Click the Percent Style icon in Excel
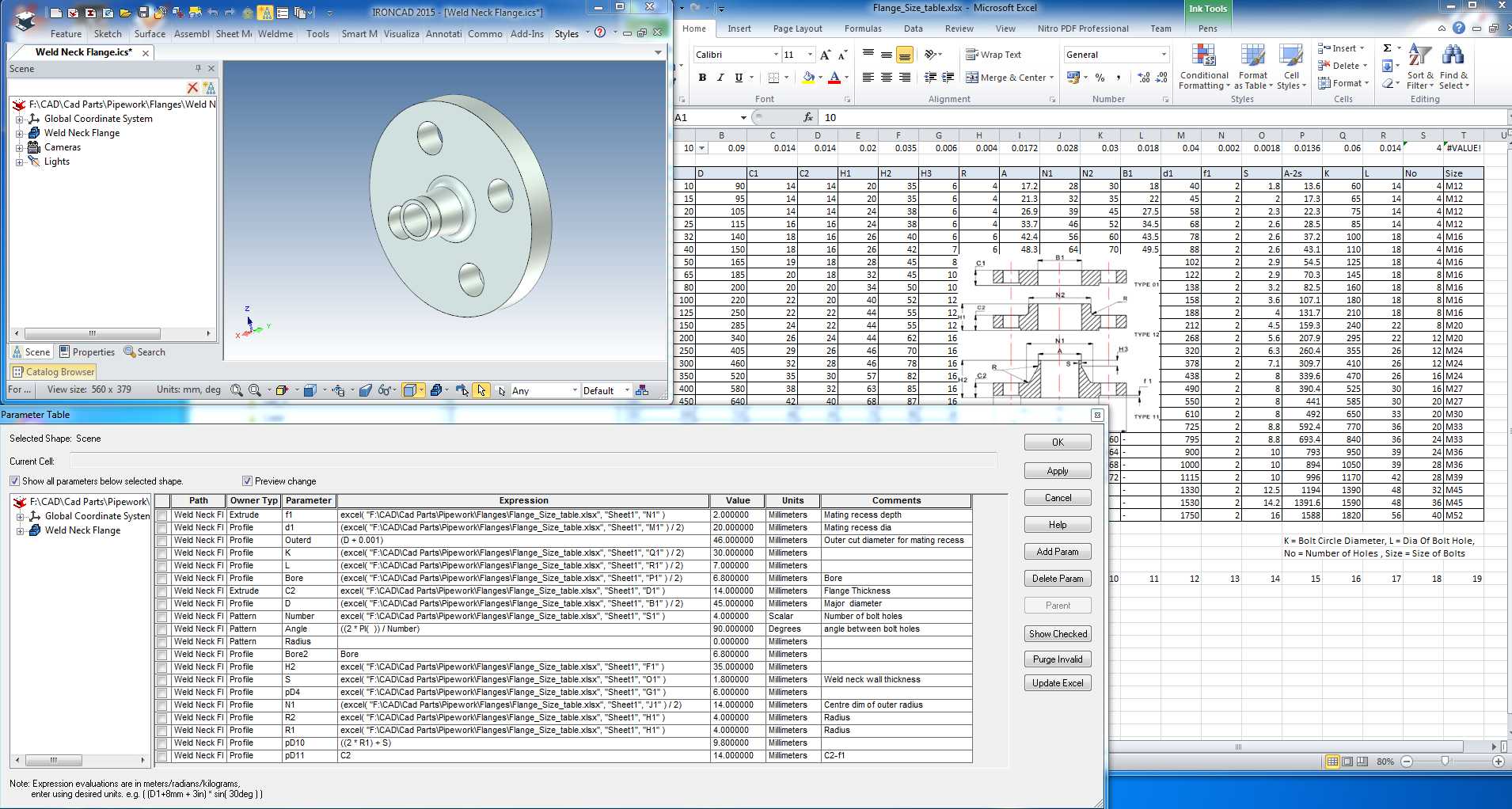 click(1100, 78)
